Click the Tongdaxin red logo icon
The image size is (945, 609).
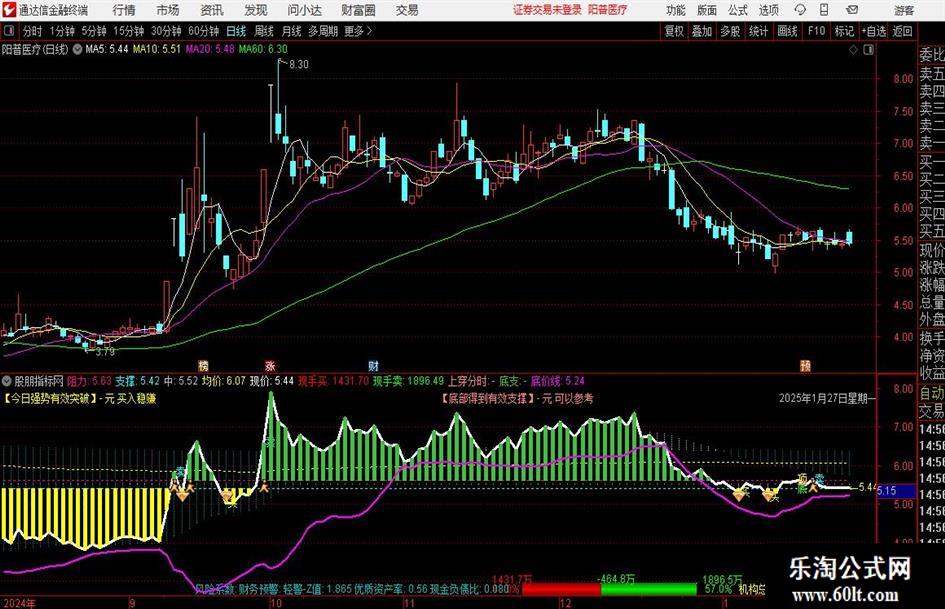(x=9, y=10)
